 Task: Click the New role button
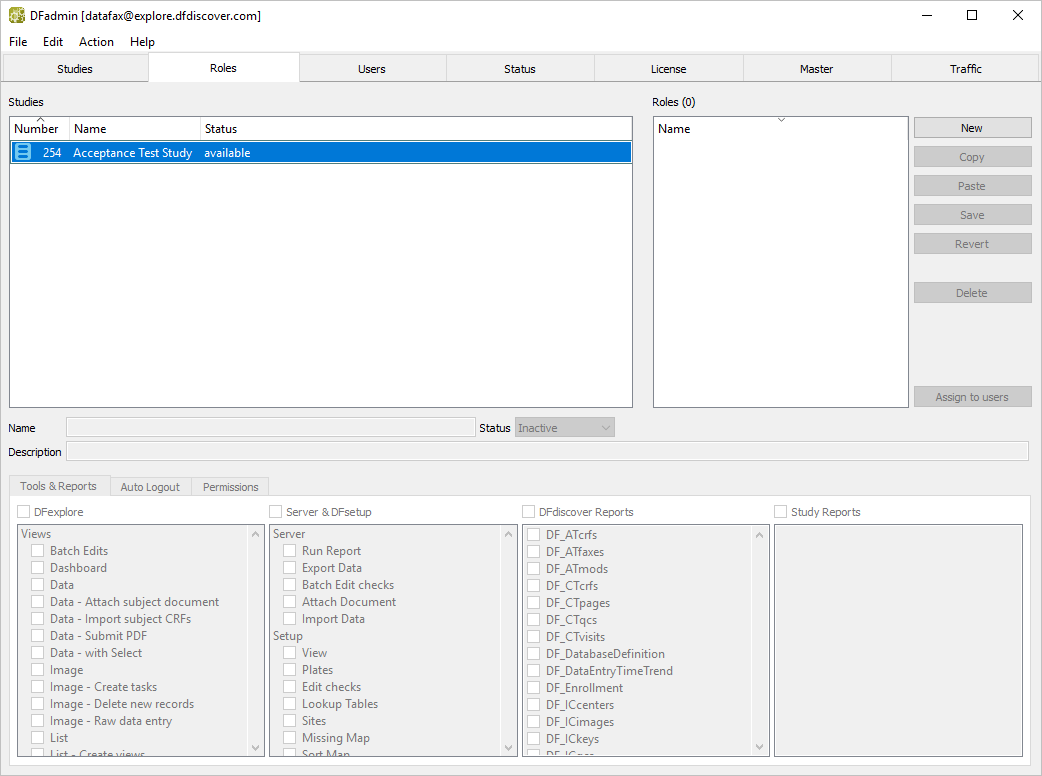(x=971, y=128)
